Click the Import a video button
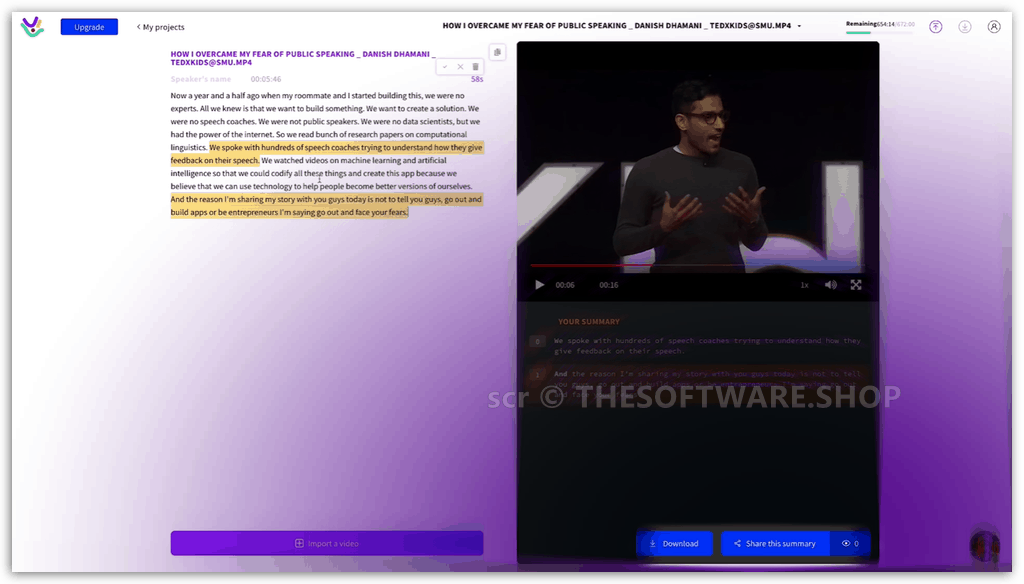The height and width of the screenshot is (584, 1024). coord(327,543)
